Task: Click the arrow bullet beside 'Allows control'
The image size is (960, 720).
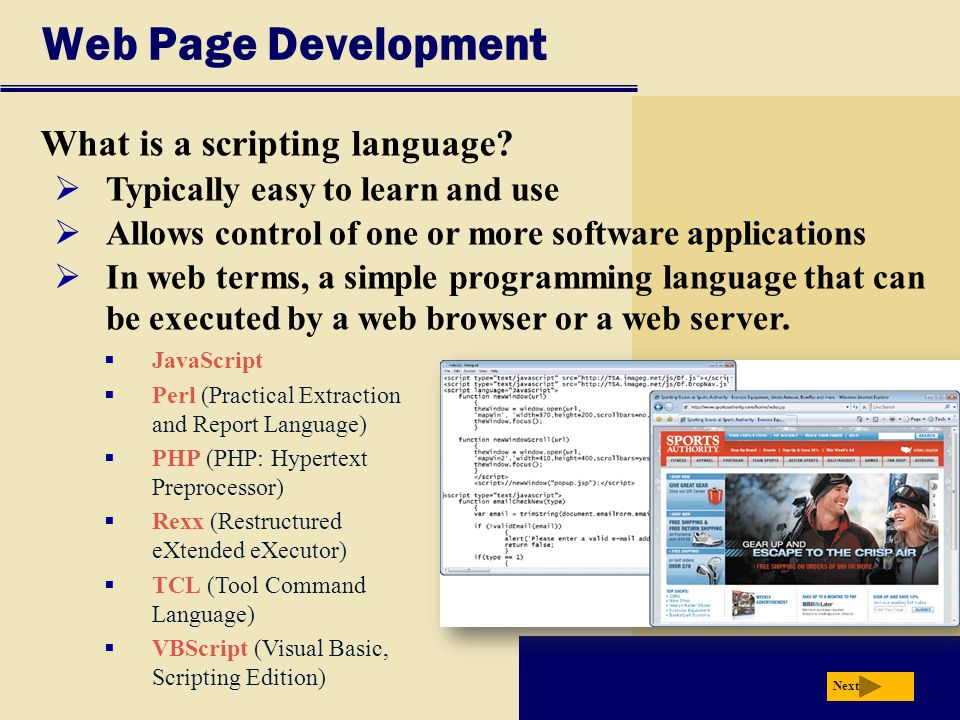Action: [67, 232]
